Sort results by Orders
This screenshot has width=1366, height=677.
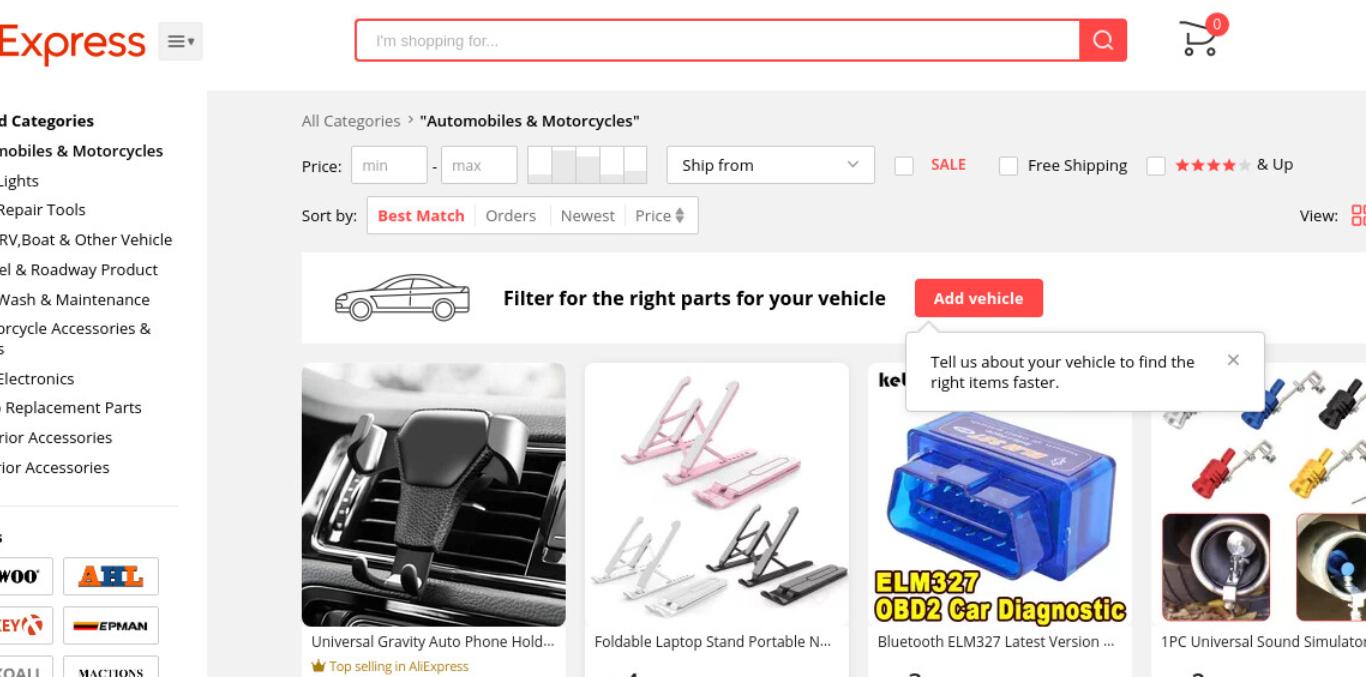511,215
